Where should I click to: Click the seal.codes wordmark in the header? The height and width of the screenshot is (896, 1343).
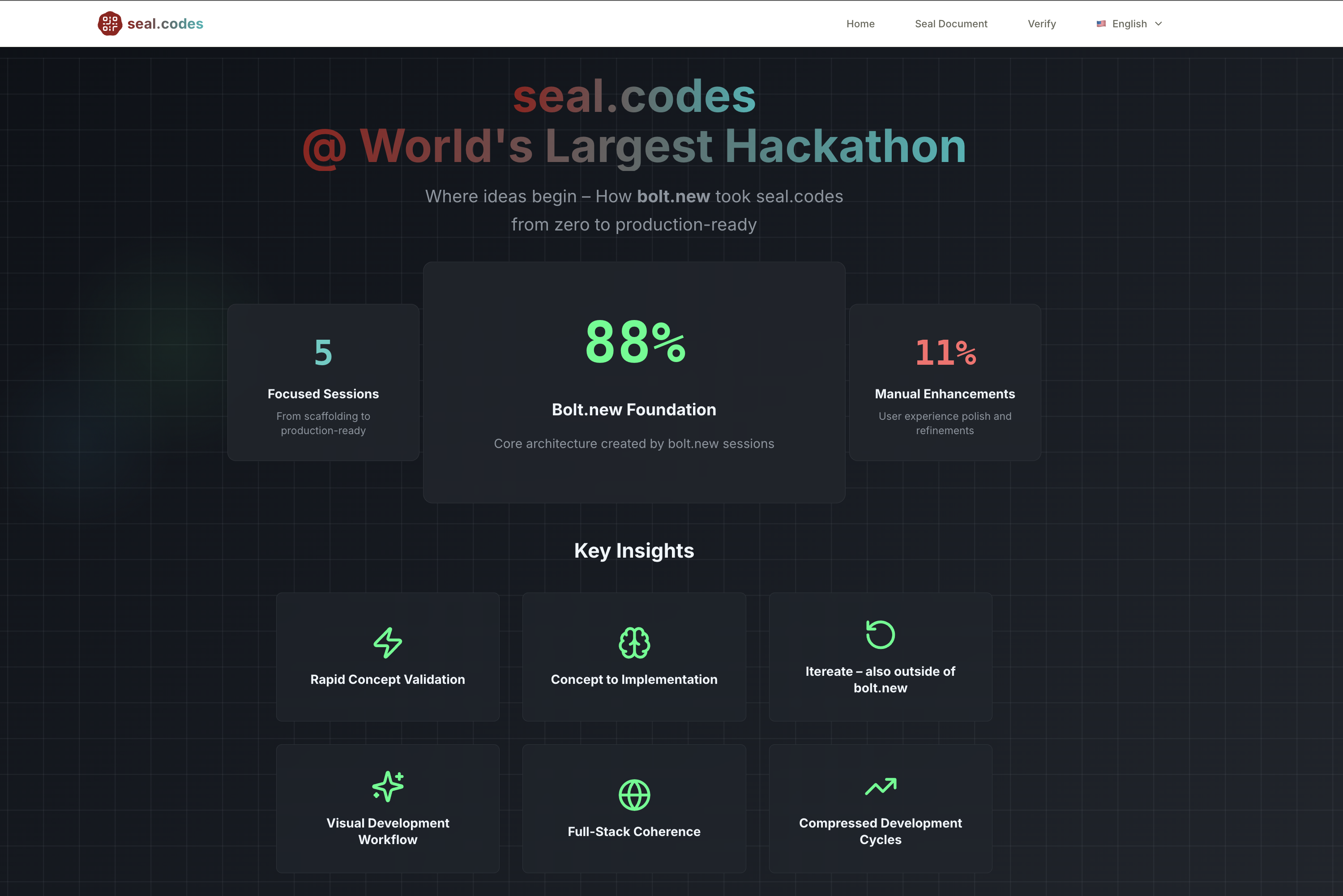pos(165,23)
